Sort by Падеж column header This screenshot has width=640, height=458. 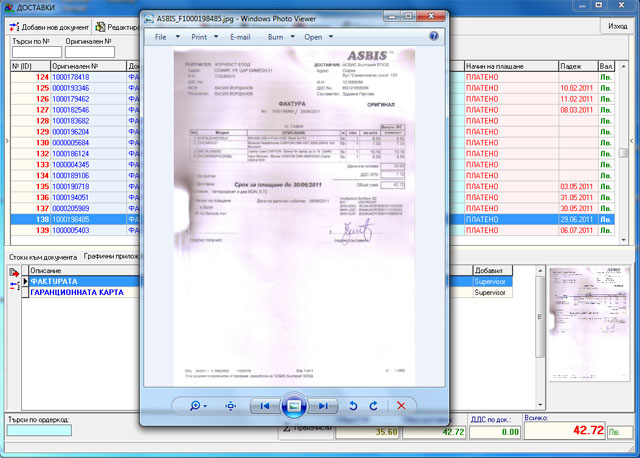pyautogui.click(x=578, y=66)
